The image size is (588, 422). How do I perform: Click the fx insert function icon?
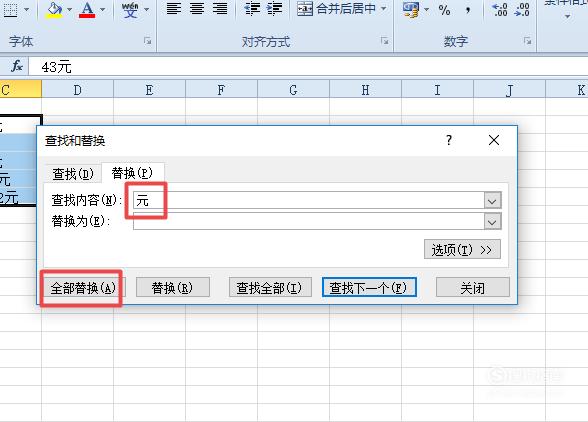pyautogui.click(x=16, y=66)
